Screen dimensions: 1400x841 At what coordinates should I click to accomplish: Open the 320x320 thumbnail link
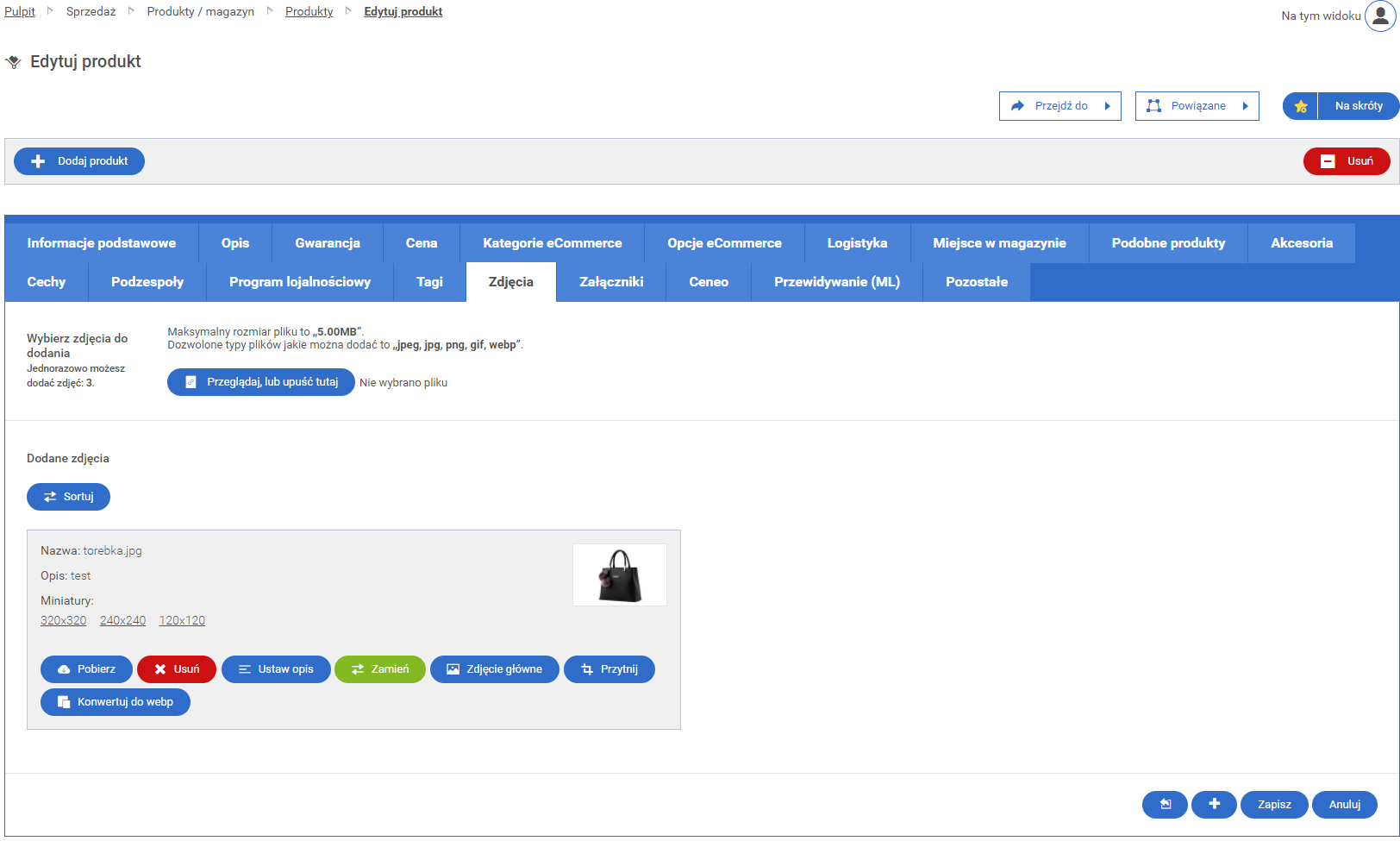(x=64, y=620)
